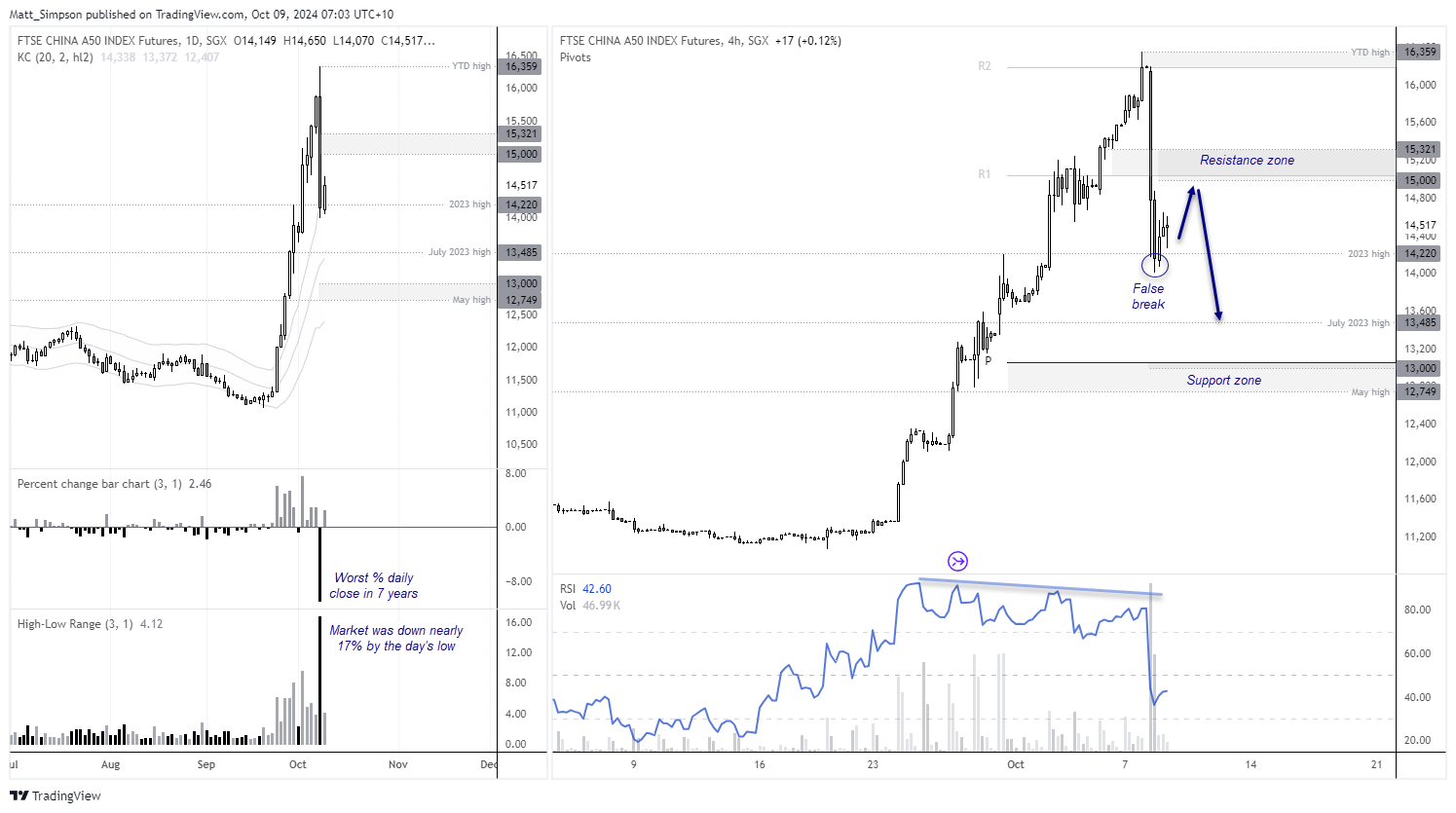The height and width of the screenshot is (813, 1456).
Task: Click the 15,000 price tag on the 4h chart
Action: 1420,180
